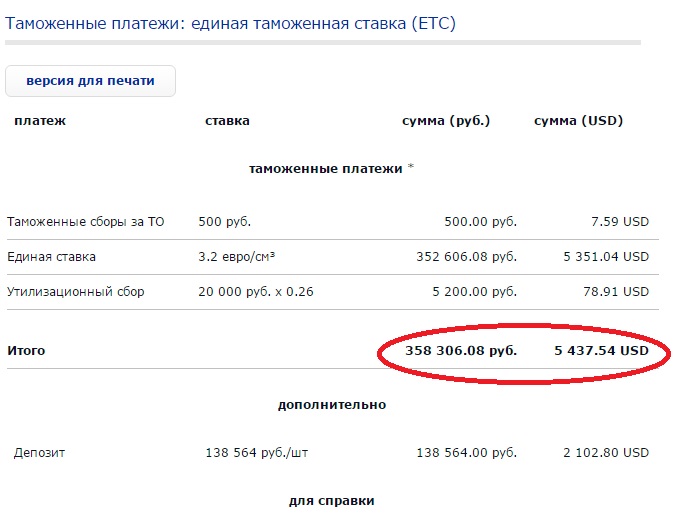Screen dimensions: 675x528
Task: Click the total 5 437.54 USD value
Action: (601, 351)
